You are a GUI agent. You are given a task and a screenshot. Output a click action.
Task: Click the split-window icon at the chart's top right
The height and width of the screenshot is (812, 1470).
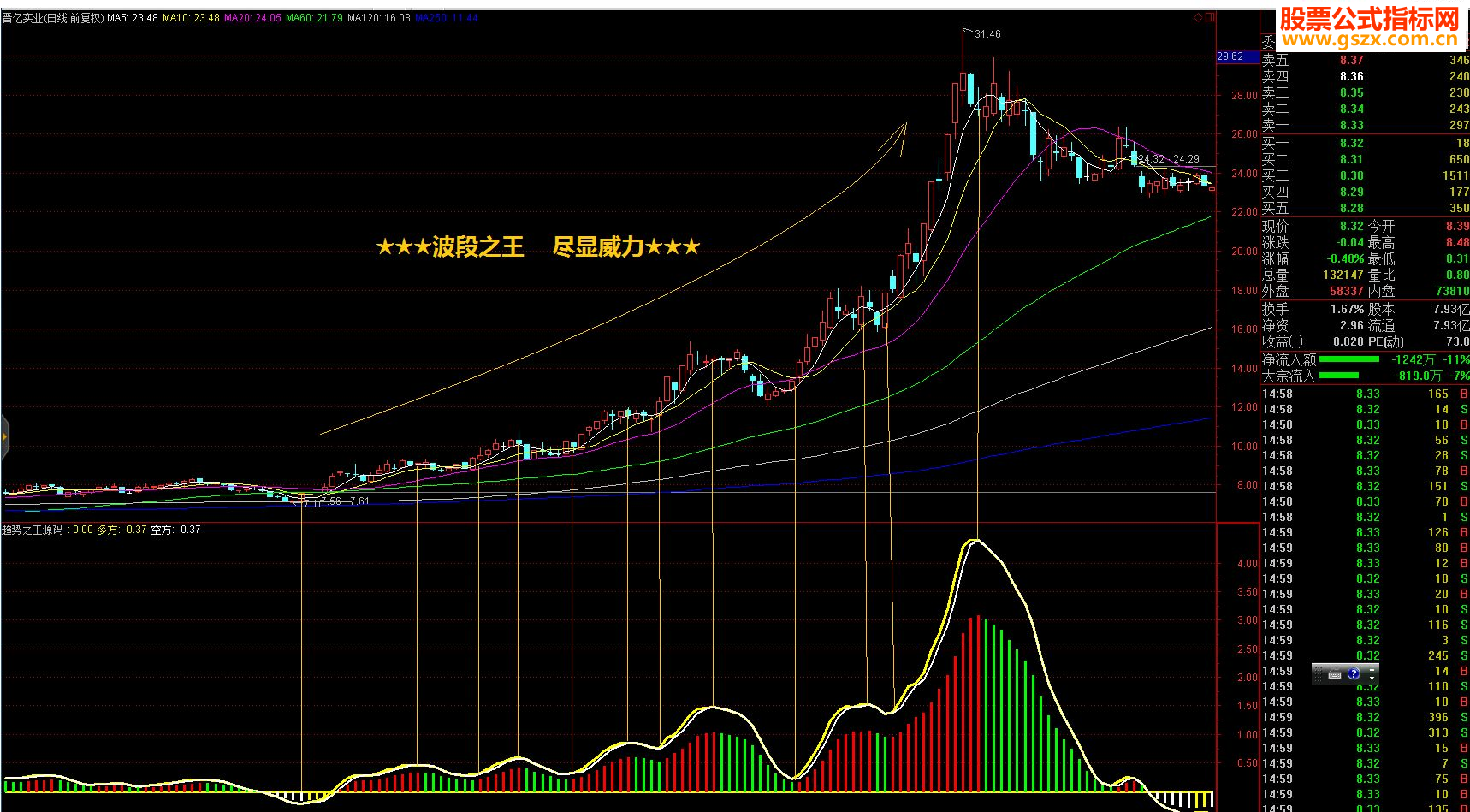click(1210, 17)
